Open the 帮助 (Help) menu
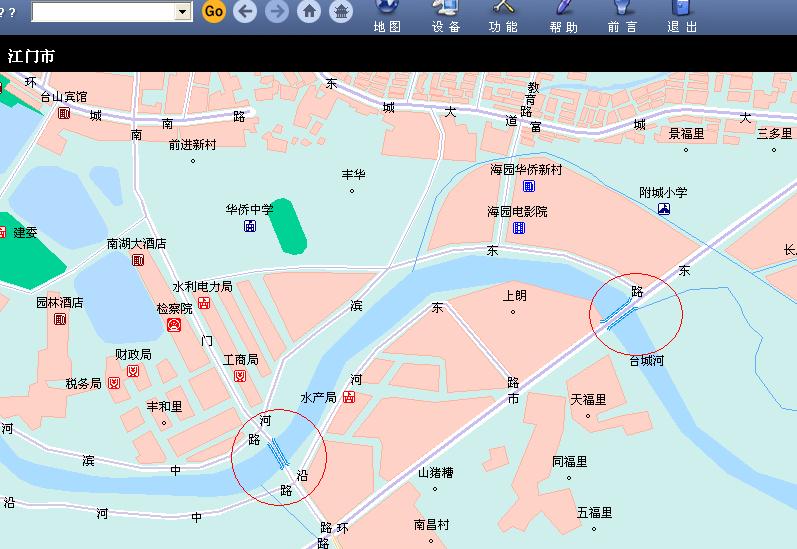Viewport: 797px width, 549px height. tap(563, 16)
